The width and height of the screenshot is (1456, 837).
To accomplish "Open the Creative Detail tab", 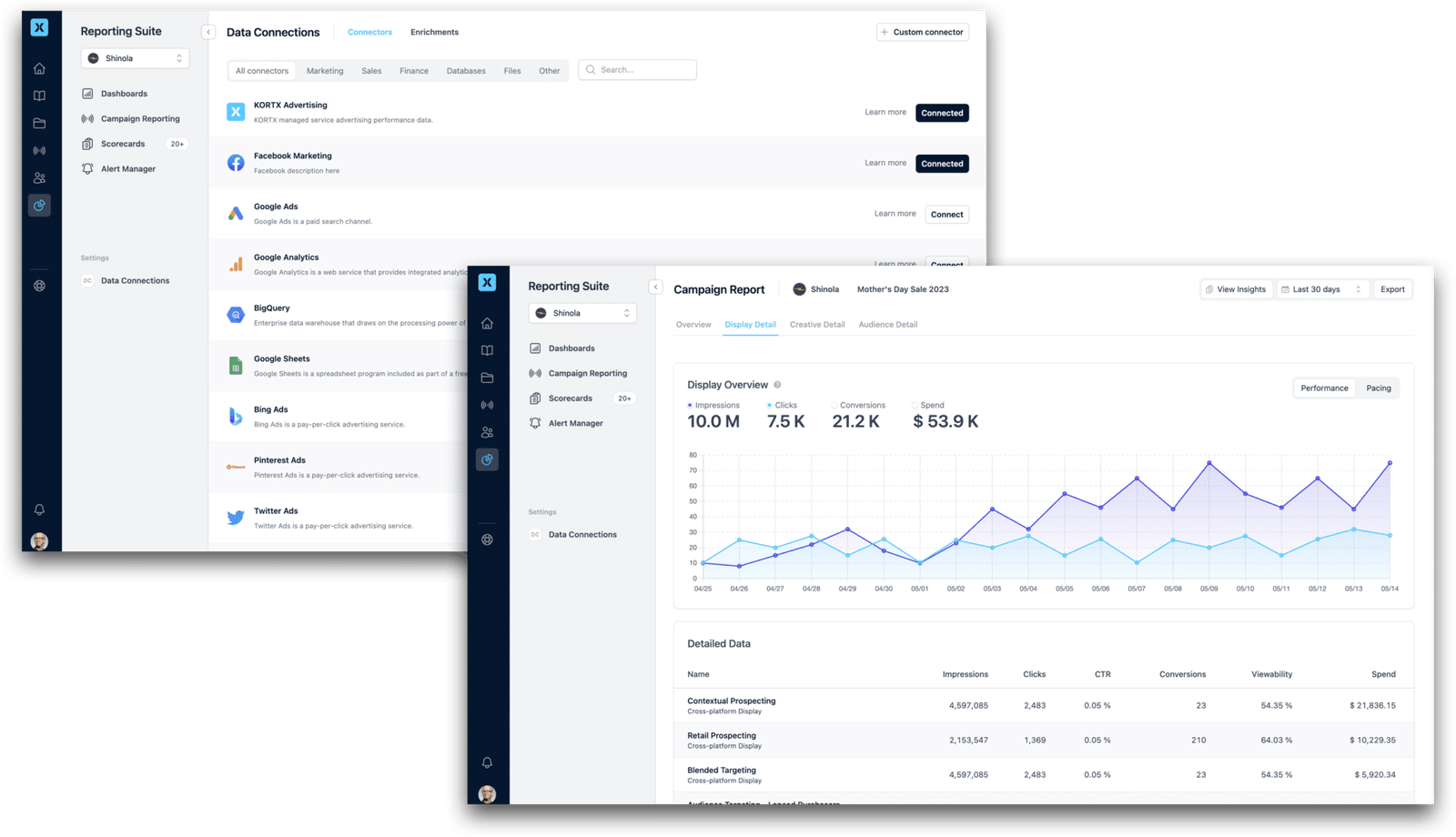I will point(816,325).
